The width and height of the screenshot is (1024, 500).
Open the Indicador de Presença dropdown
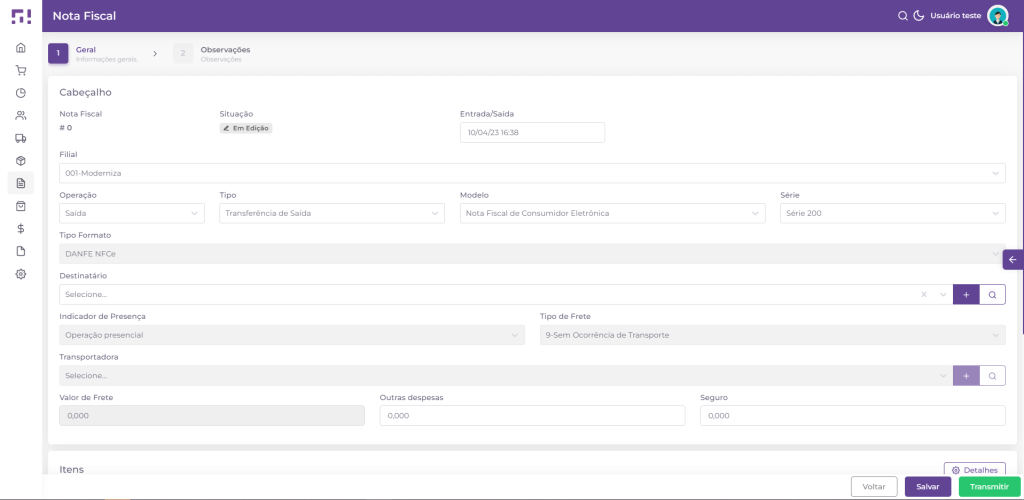[292, 335]
